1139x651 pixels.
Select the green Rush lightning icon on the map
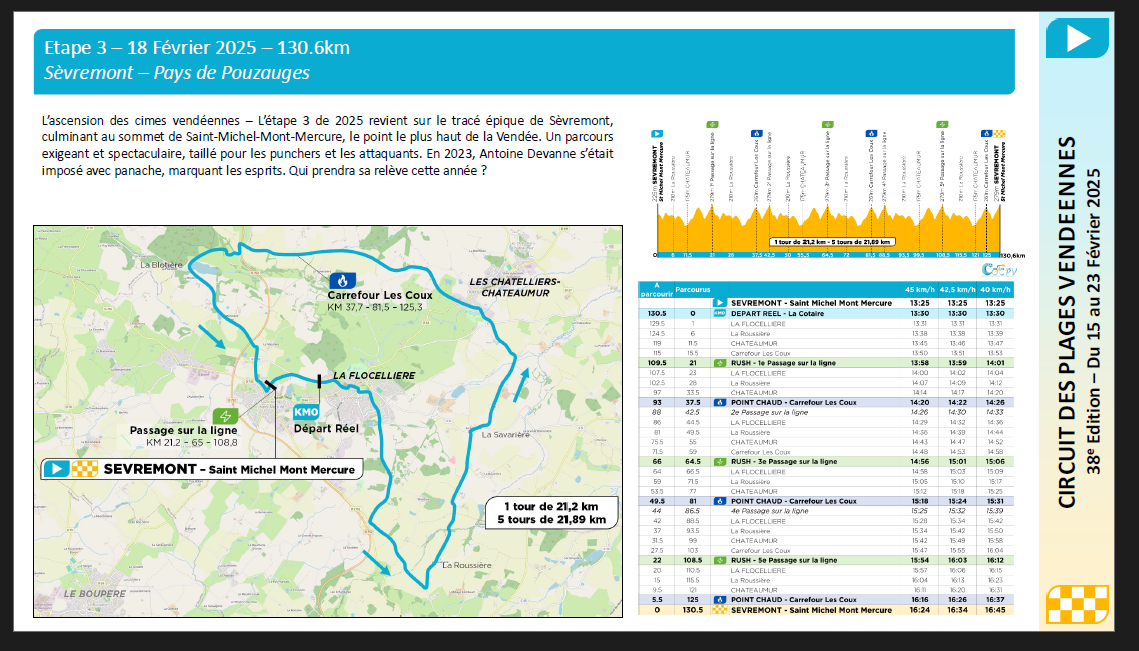point(225,416)
